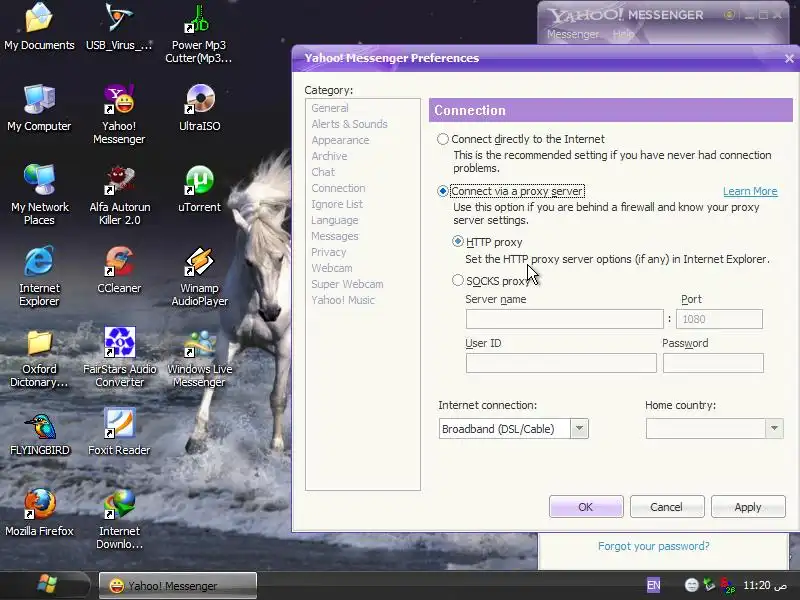Image resolution: width=800 pixels, height=600 pixels.
Task: Select Privacy category
Action: pos(328,252)
